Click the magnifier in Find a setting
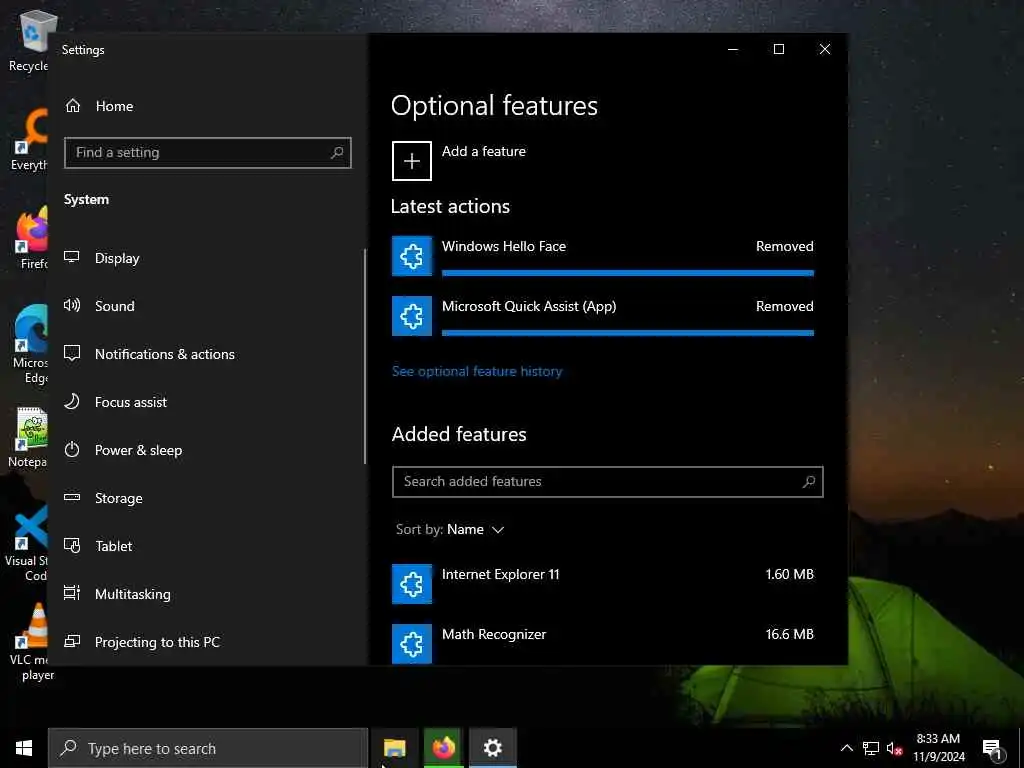Screen dimensions: 1024x768 click(x=337, y=153)
